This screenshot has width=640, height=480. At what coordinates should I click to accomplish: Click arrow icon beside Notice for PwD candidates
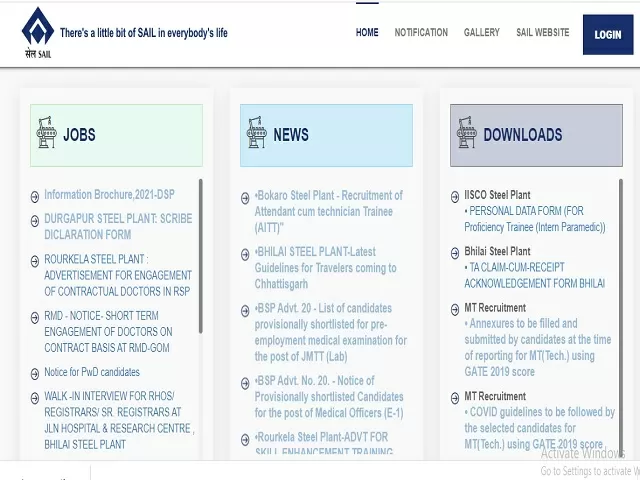(x=35, y=374)
